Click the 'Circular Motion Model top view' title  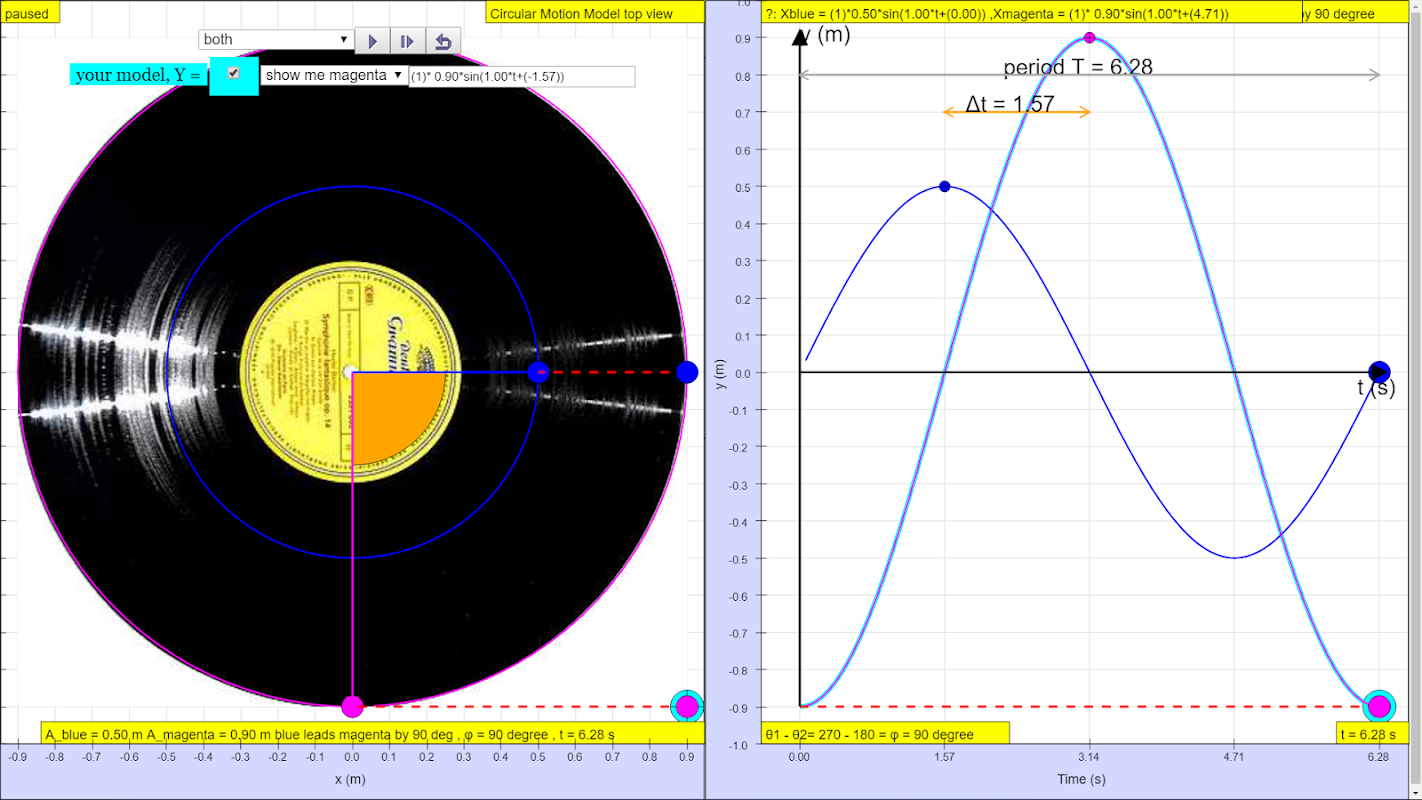pyautogui.click(x=595, y=13)
